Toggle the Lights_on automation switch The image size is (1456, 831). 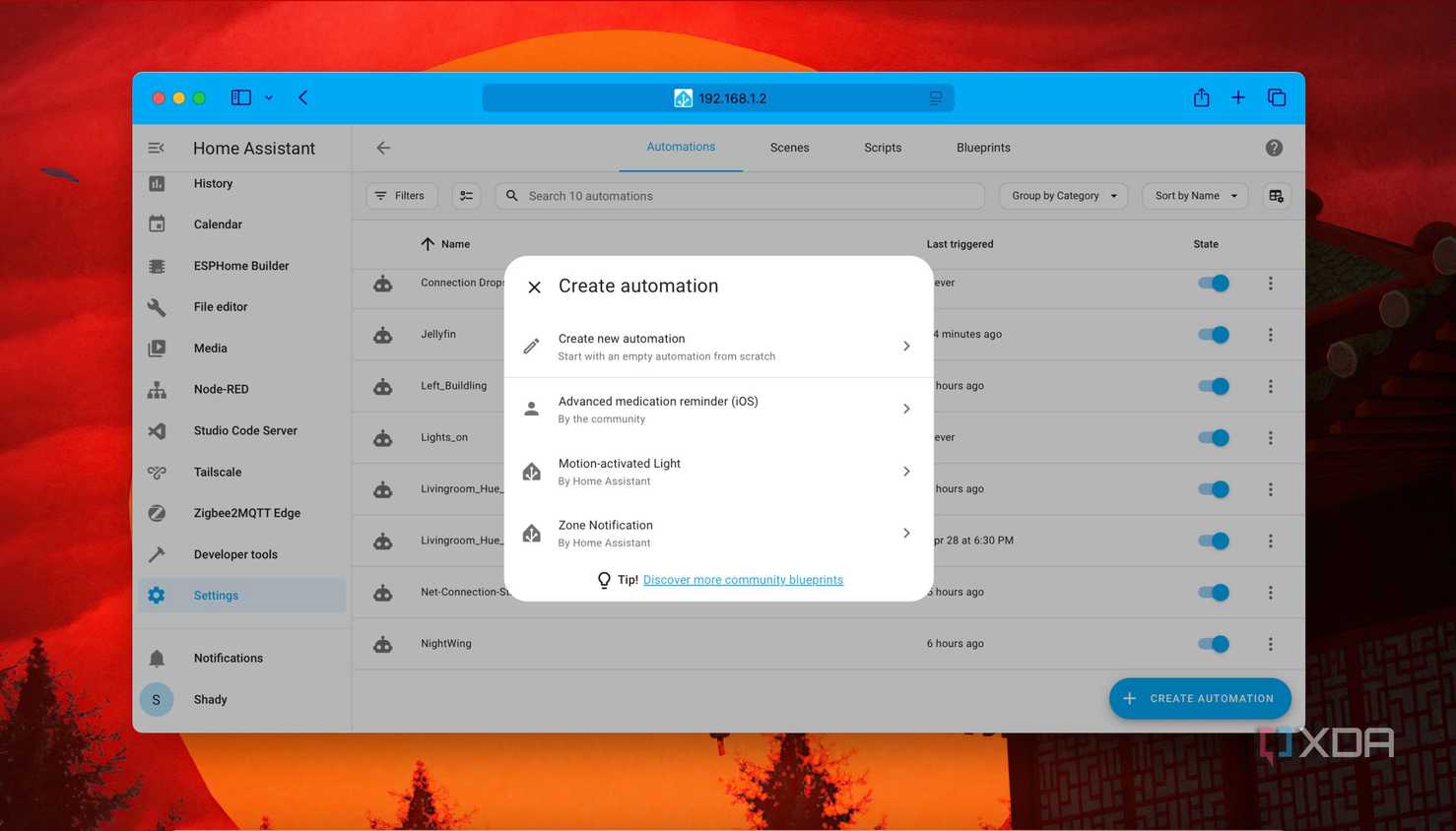pyautogui.click(x=1214, y=437)
